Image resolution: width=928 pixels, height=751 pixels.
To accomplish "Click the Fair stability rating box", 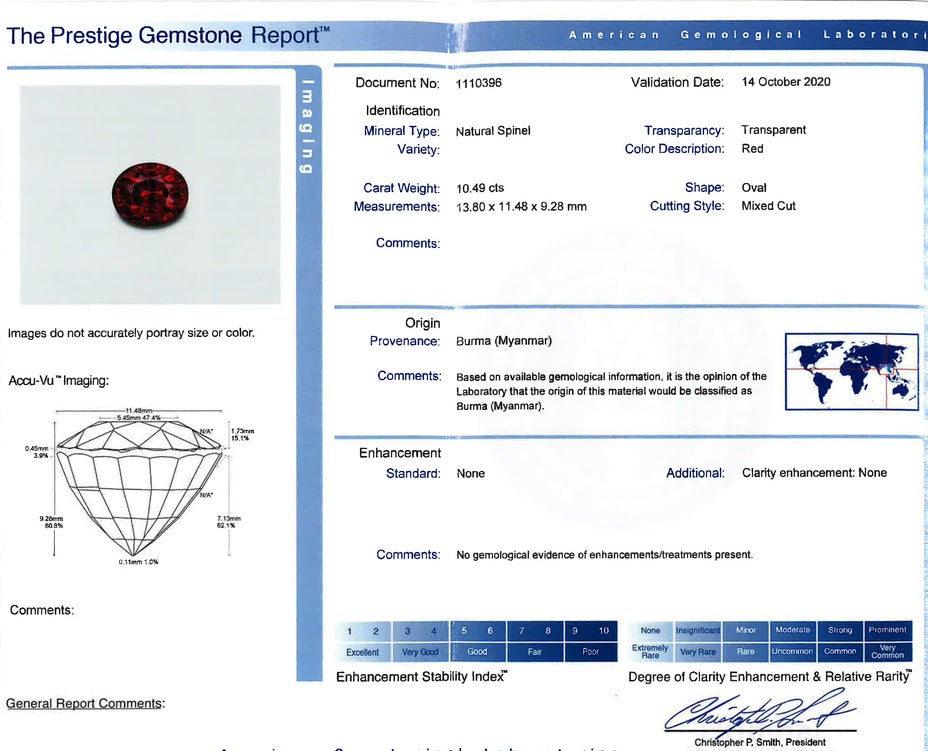I will tap(533, 652).
